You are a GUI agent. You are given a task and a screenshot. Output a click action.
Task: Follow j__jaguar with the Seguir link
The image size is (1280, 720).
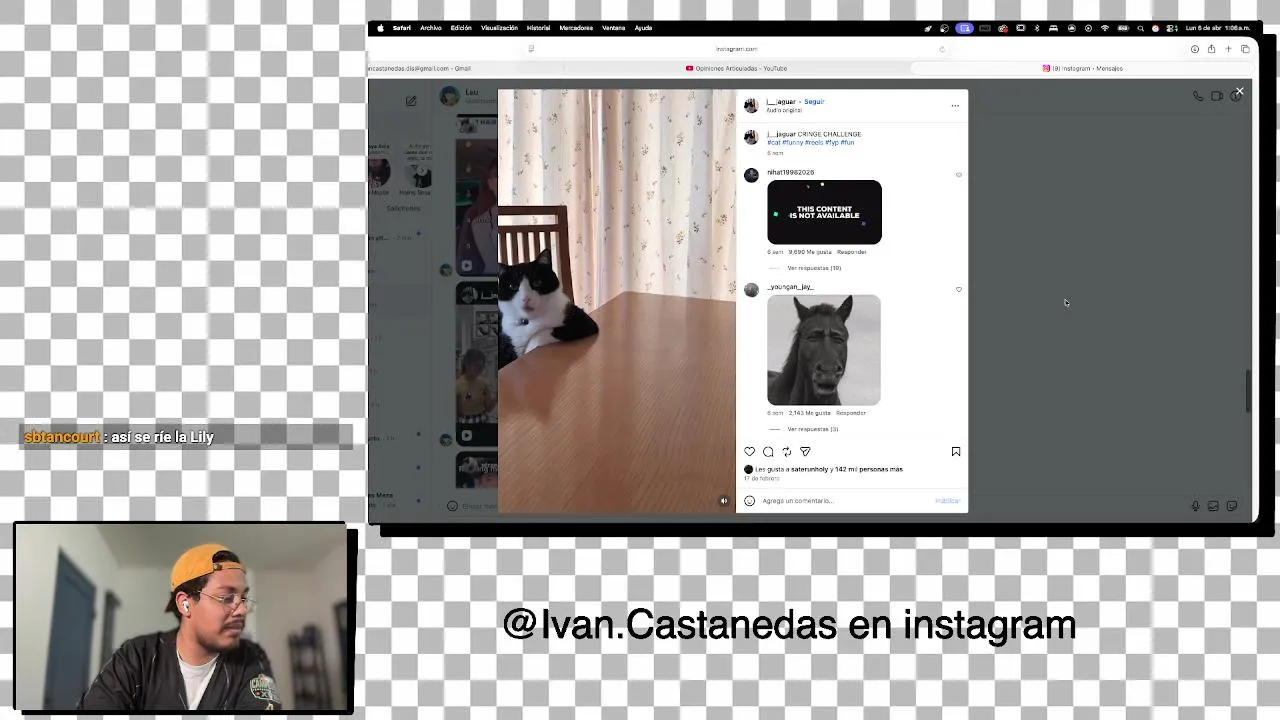(814, 102)
